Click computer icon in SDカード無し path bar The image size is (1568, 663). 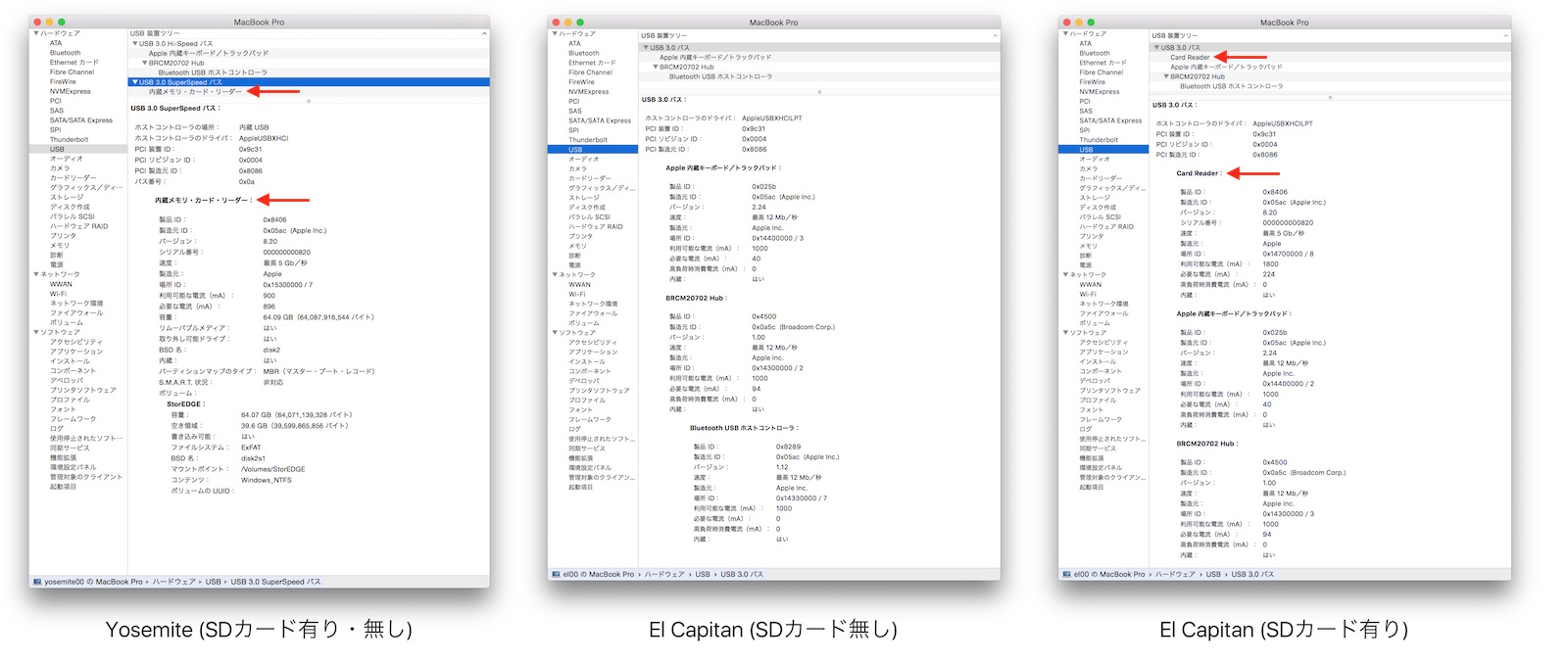click(556, 574)
